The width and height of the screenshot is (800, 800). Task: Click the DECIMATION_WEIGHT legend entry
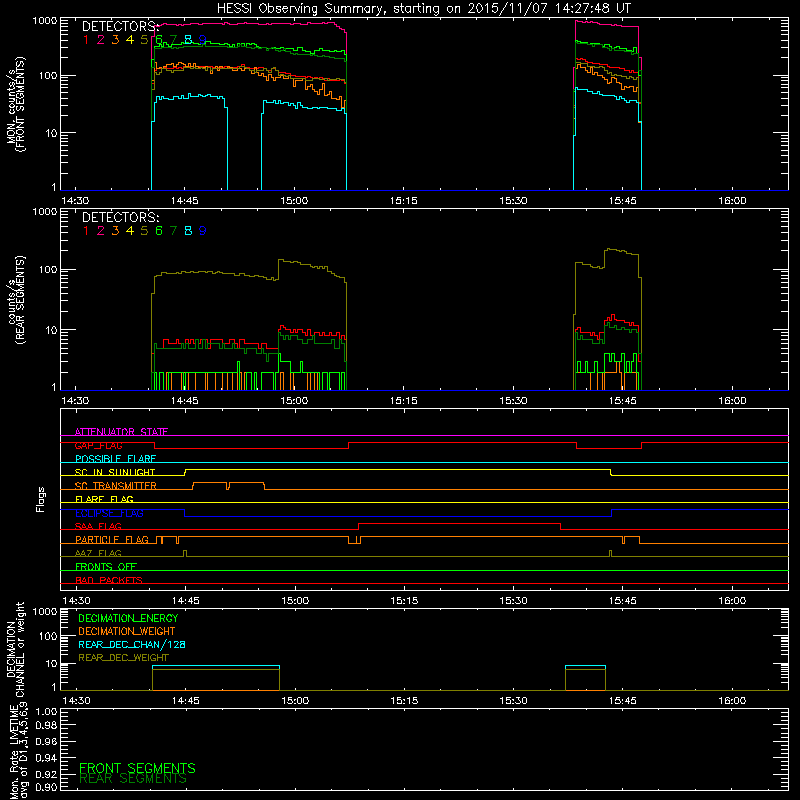(x=127, y=632)
